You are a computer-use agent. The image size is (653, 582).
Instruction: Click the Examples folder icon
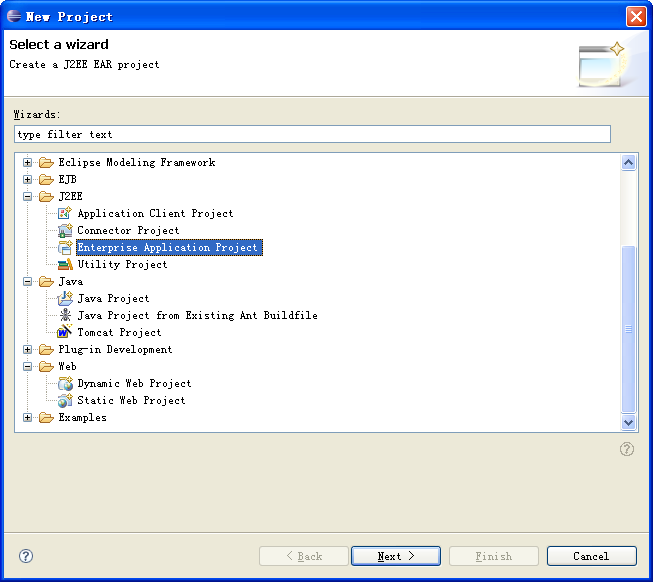tap(46, 418)
